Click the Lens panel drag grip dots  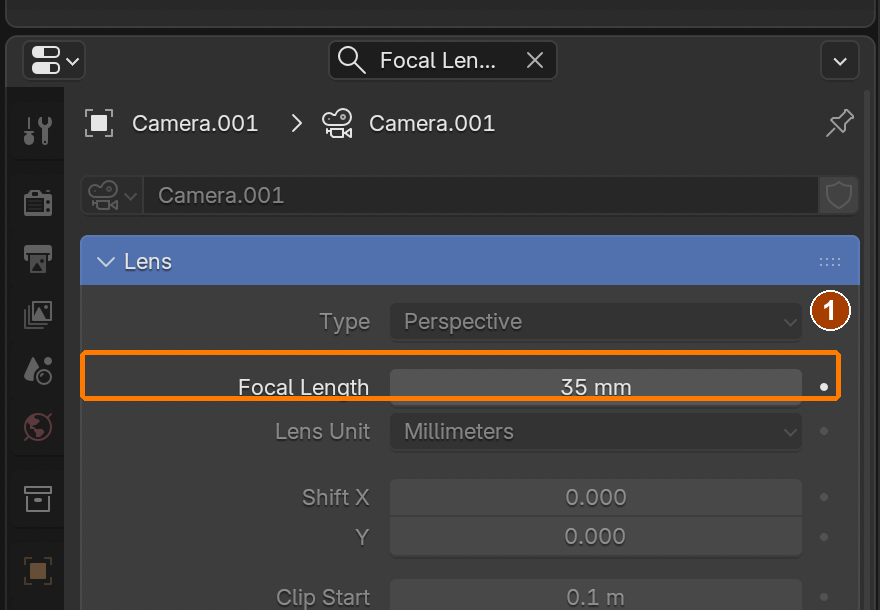pos(829,262)
